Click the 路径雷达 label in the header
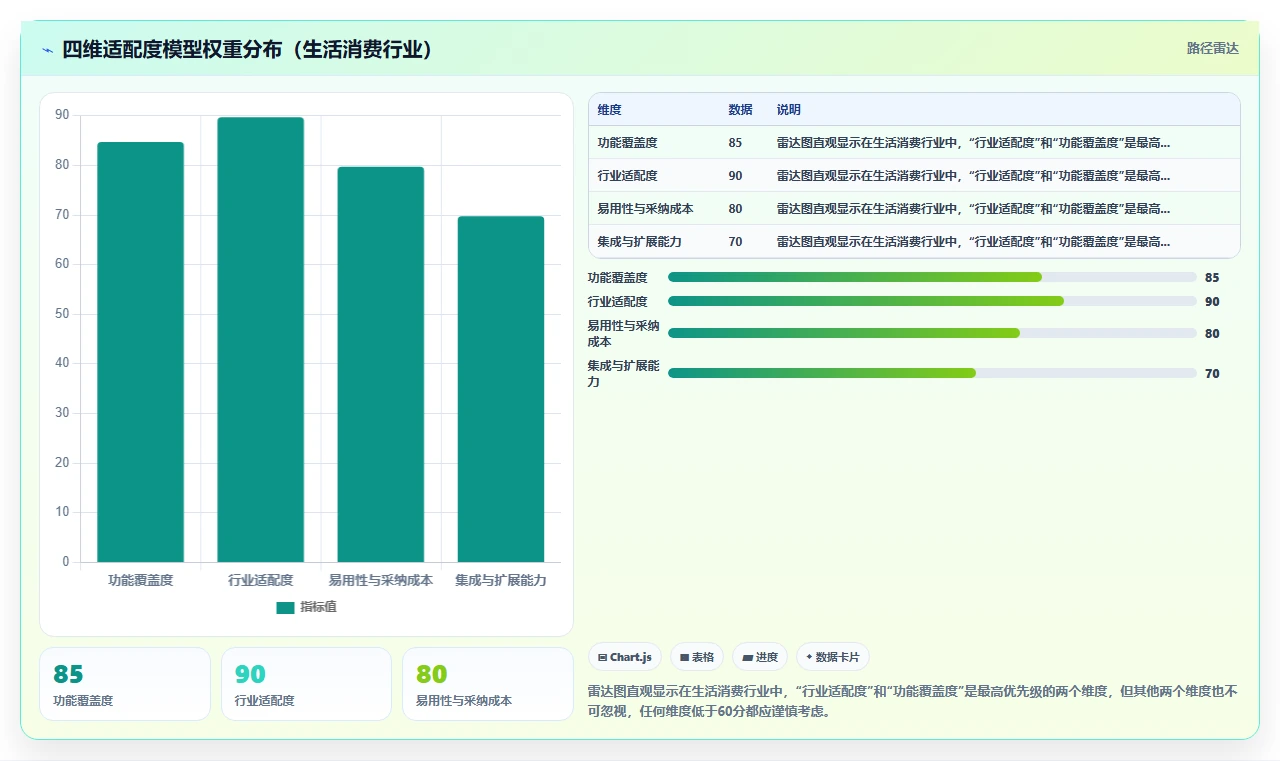Screen dimensions: 1280x761 1212,48
